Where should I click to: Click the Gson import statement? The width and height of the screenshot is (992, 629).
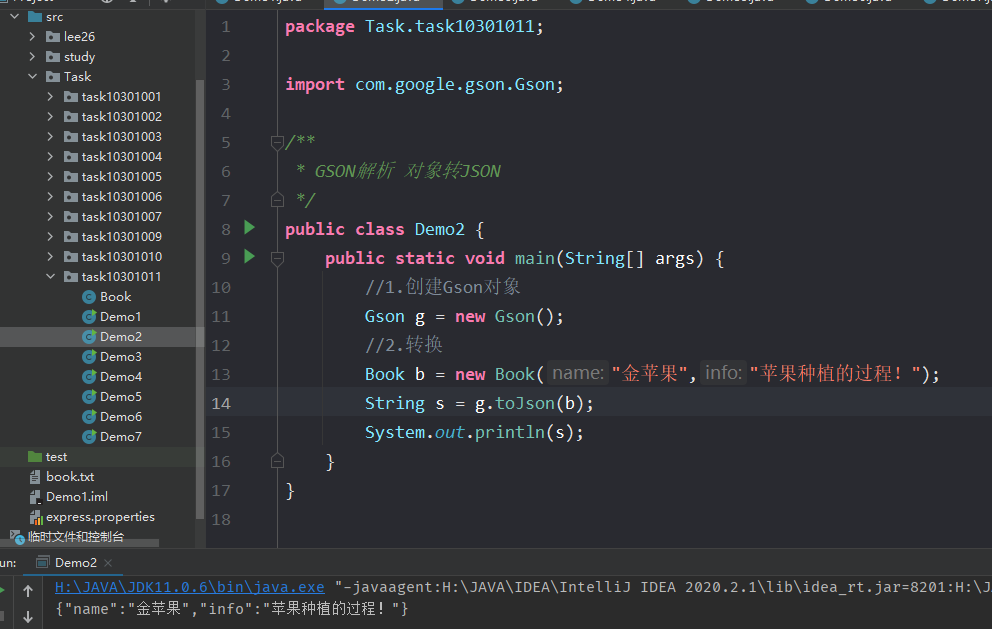(x=424, y=85)
